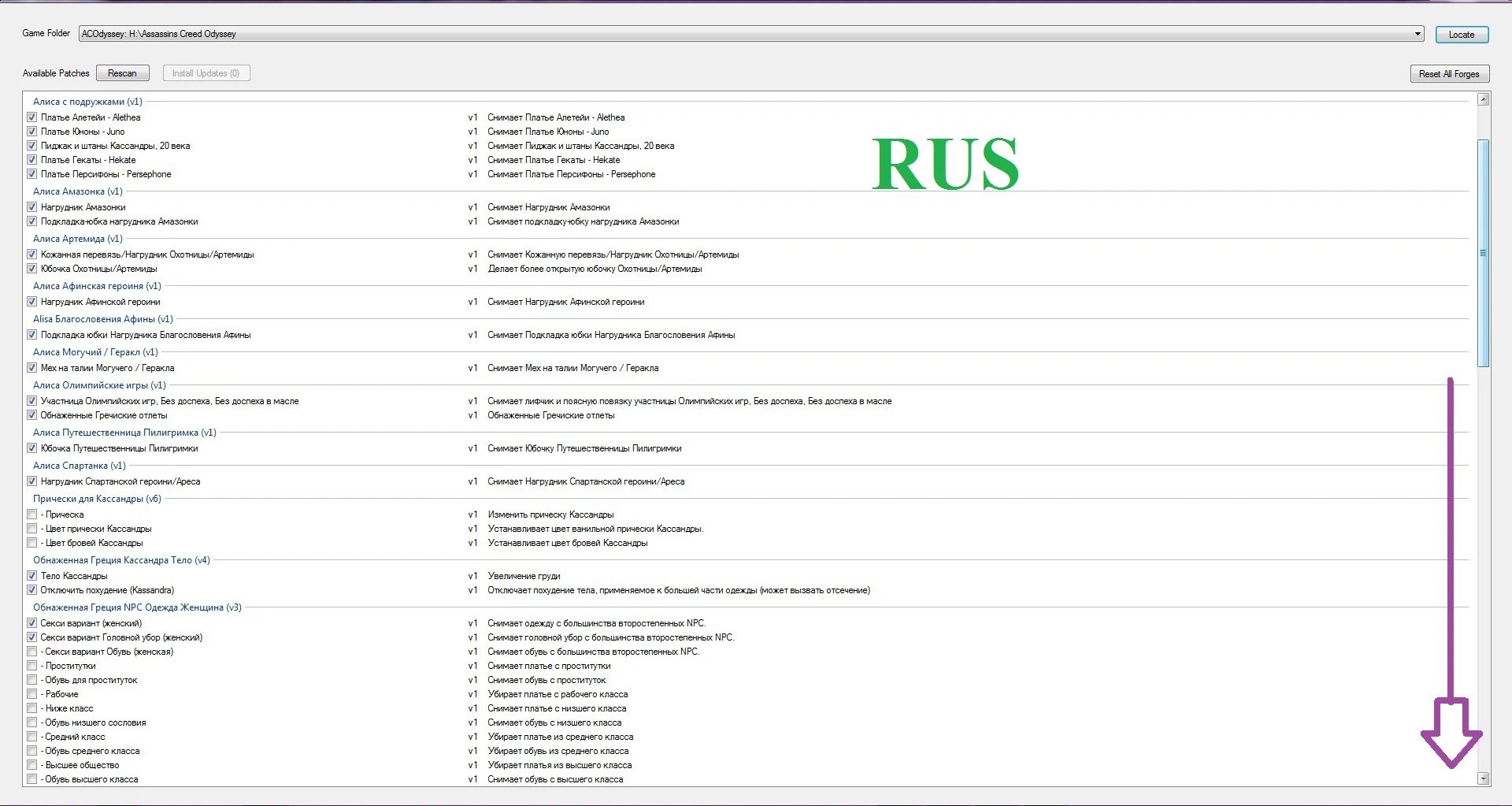Toggle Нагрудник Спартанской героини/Ареса checkbox
Viewport: 1512px width, 806px height.
coord(32,481)
